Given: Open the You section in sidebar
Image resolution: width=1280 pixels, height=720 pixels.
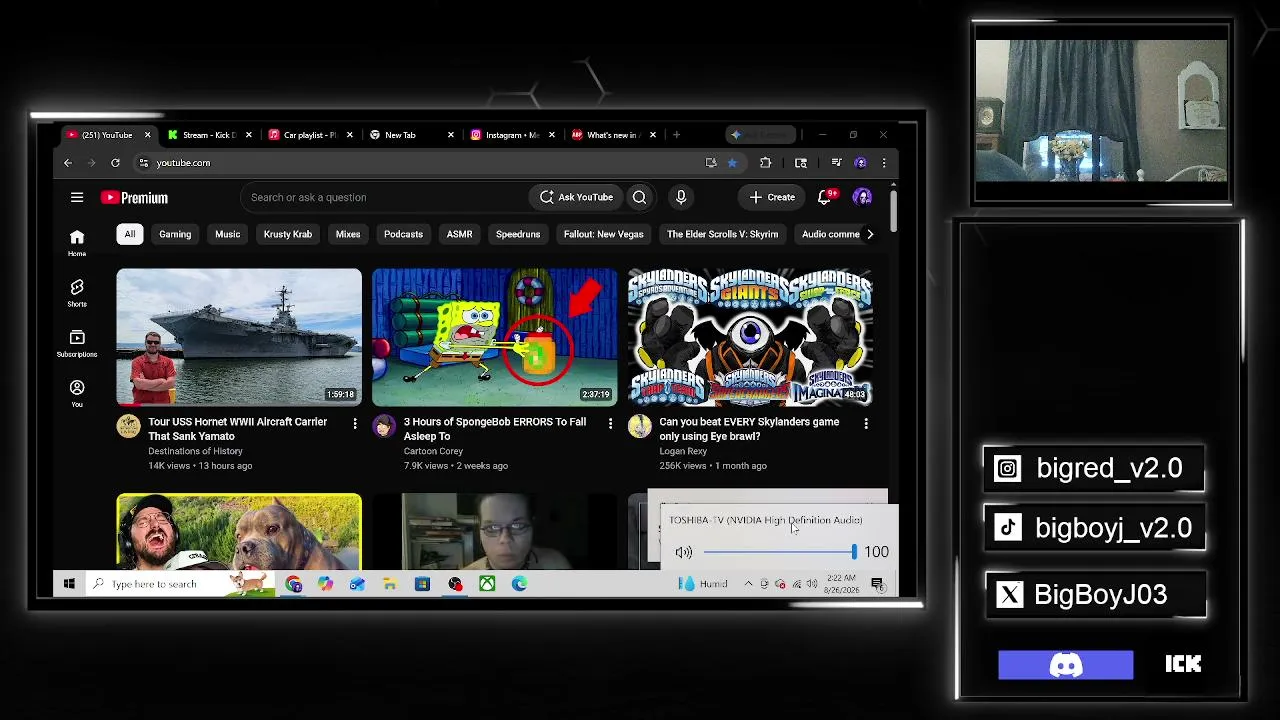Looking at the screenshot, I should pyautogui.click(x=77, y=393).
